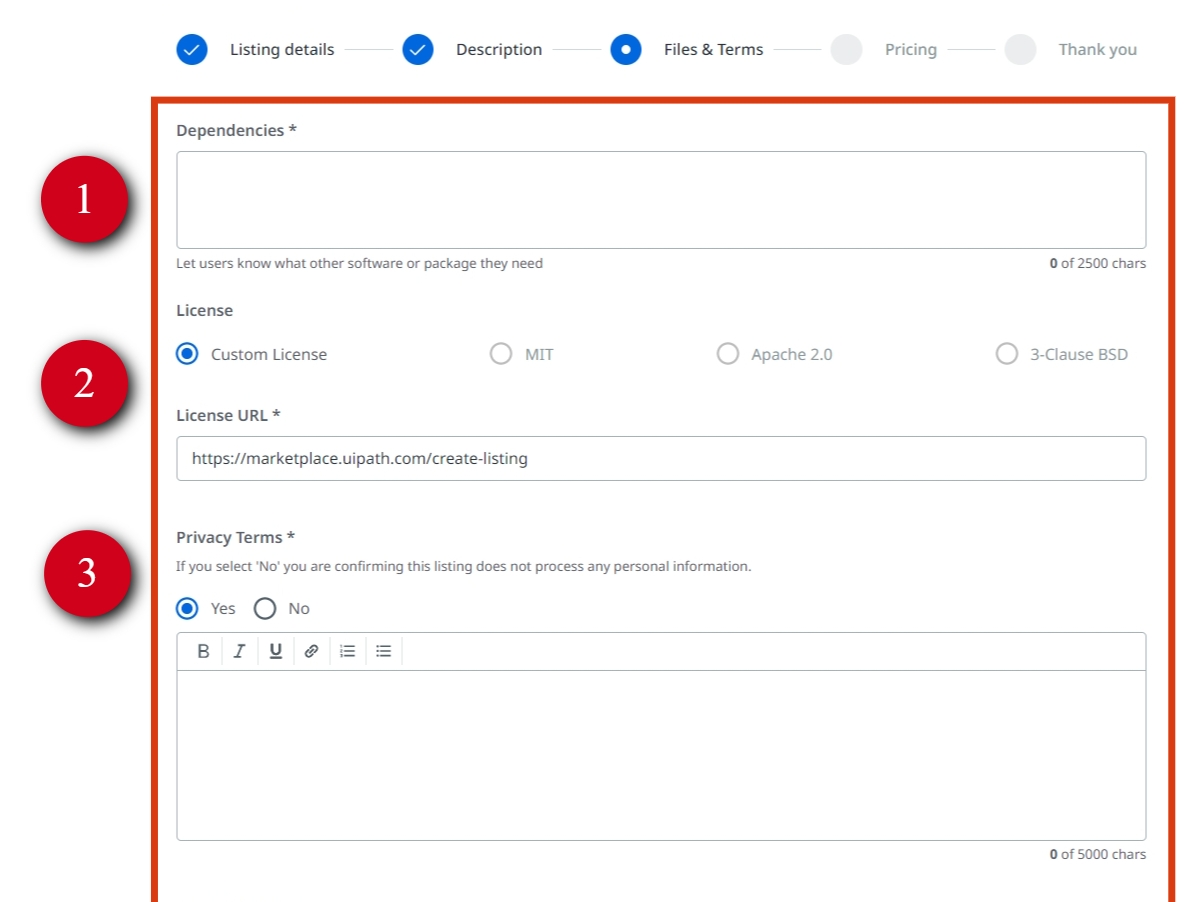Insert a bulleted list in the editor
Viewport: 1198px width, 902px height.
tap(383, 651)
